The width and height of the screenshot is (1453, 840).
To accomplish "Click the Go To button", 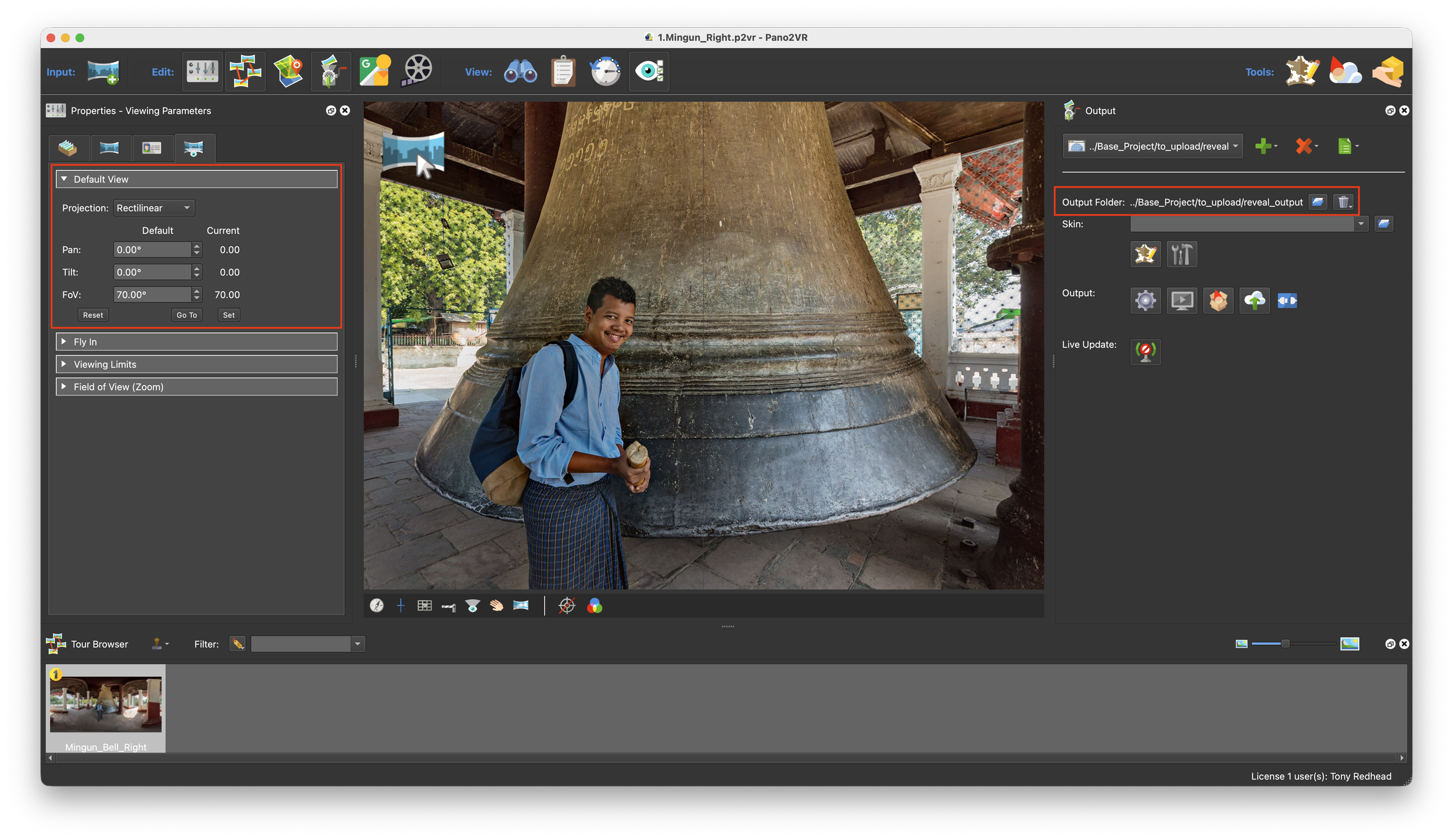I will (x=187, y=315).
